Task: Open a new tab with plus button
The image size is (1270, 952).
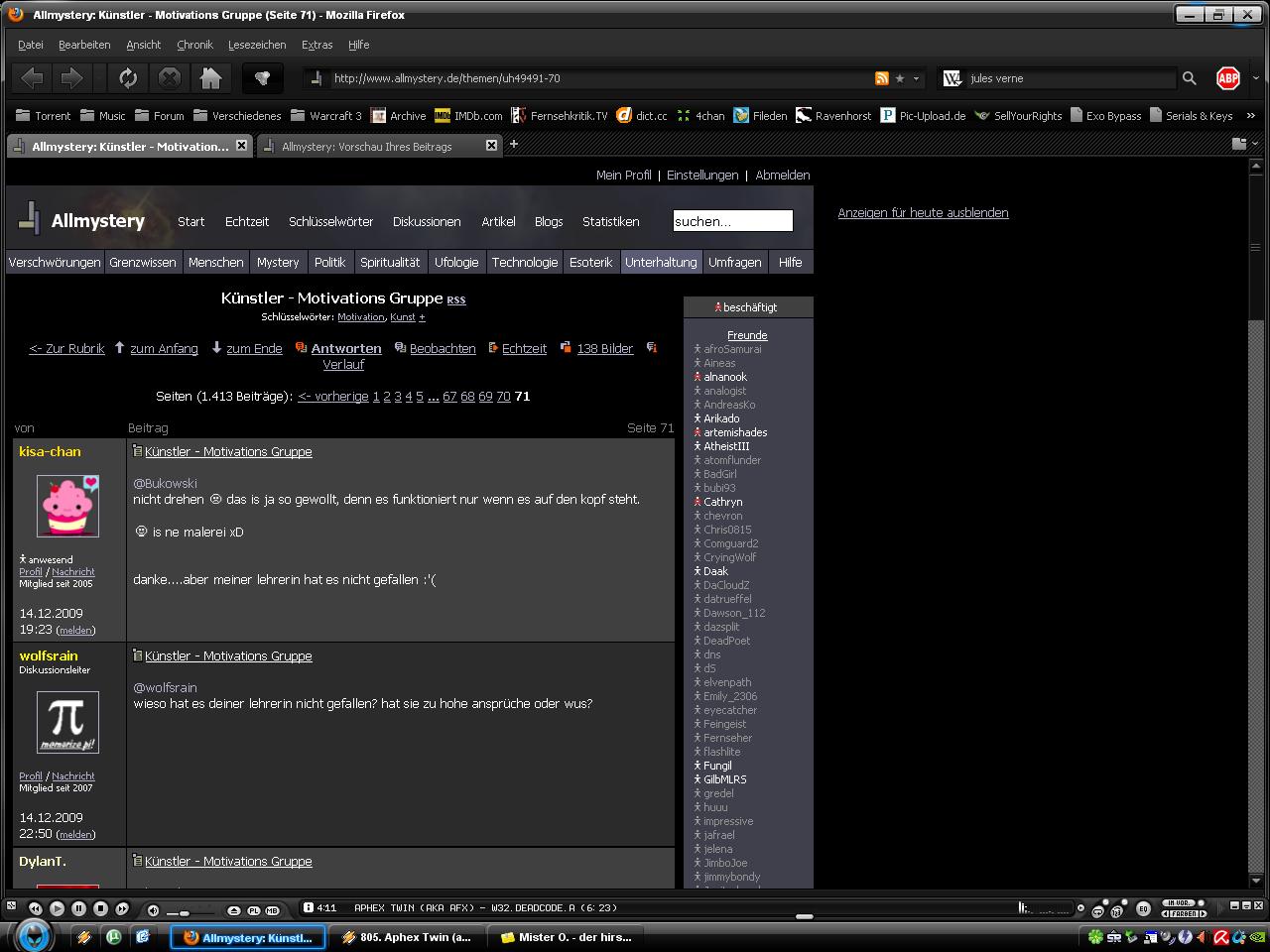Action: [514, 145]
